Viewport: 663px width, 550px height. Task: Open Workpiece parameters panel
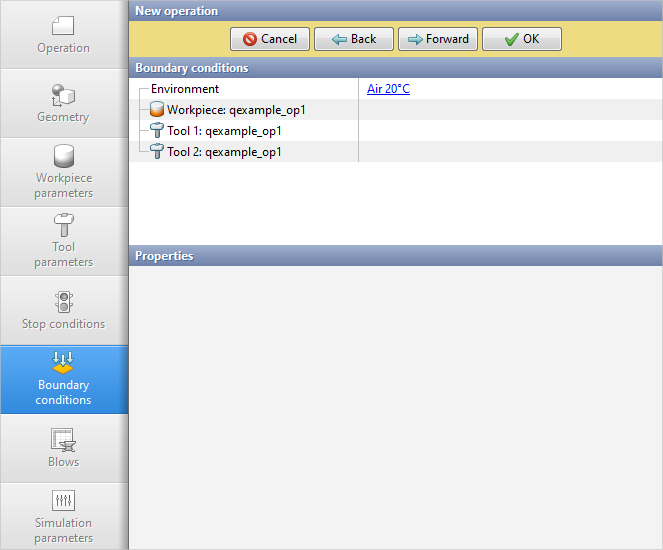(63, 172)
